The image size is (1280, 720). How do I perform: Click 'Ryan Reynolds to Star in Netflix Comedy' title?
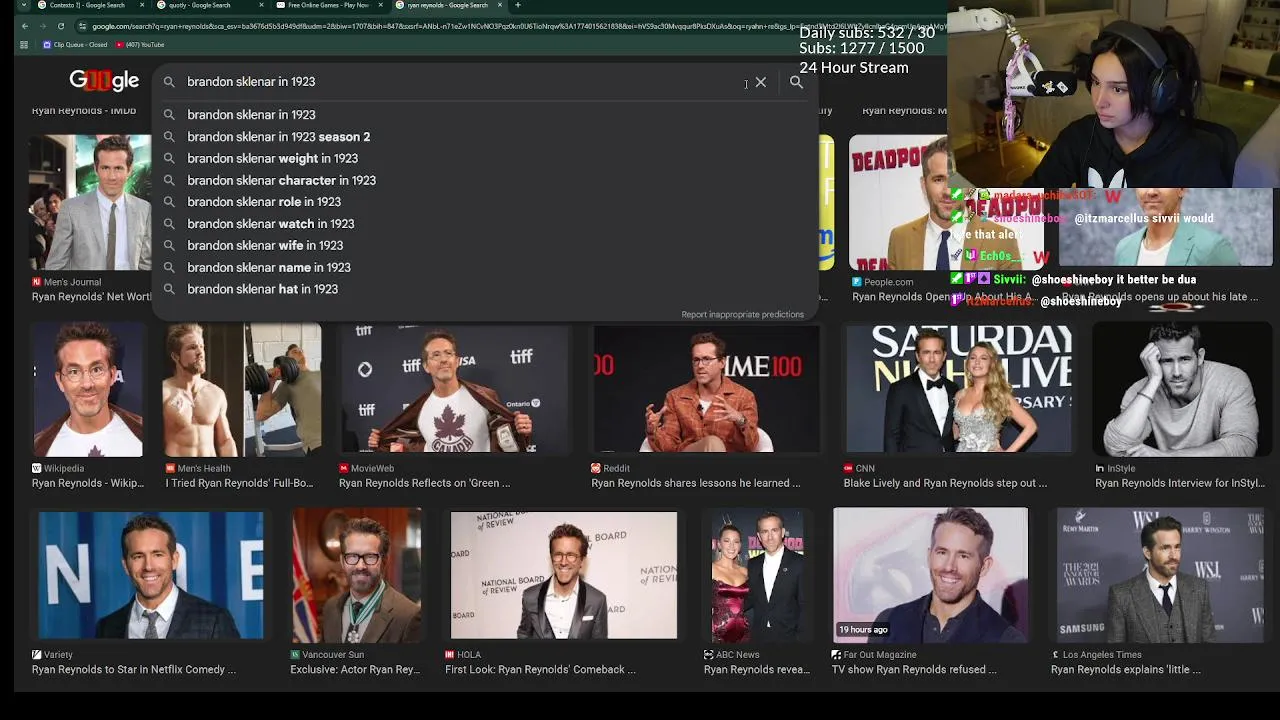click(x=134, y=669)
